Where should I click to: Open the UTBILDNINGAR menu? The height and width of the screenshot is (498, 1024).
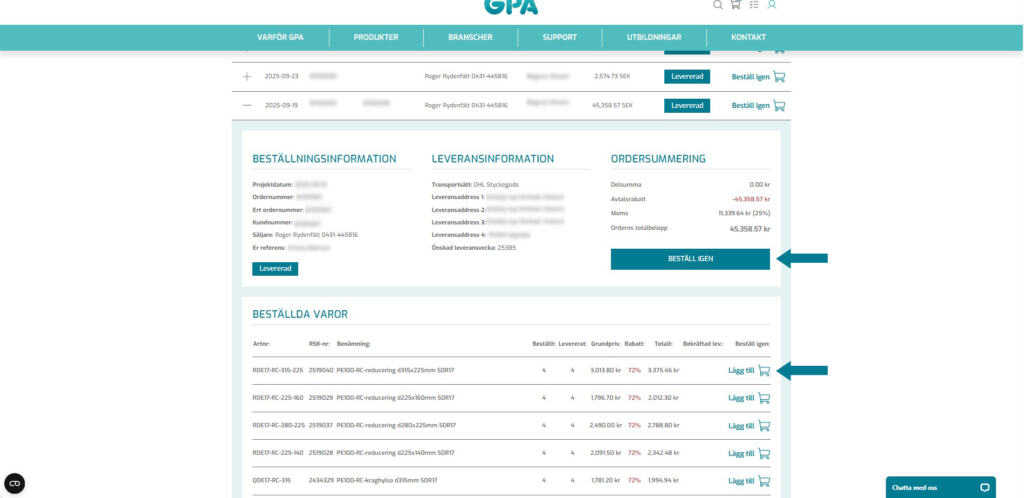(653, 38)
